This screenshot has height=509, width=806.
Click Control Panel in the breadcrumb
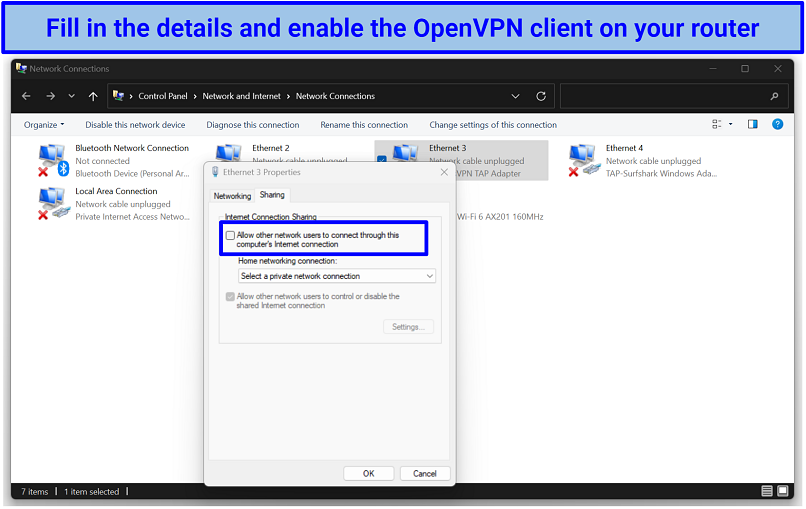coord(162,96)
